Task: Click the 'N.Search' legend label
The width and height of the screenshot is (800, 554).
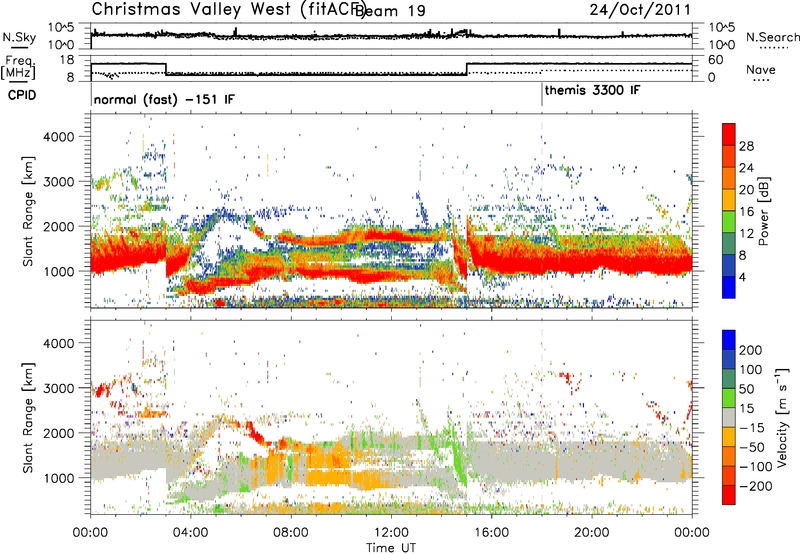Action: (x=772, y=37)
